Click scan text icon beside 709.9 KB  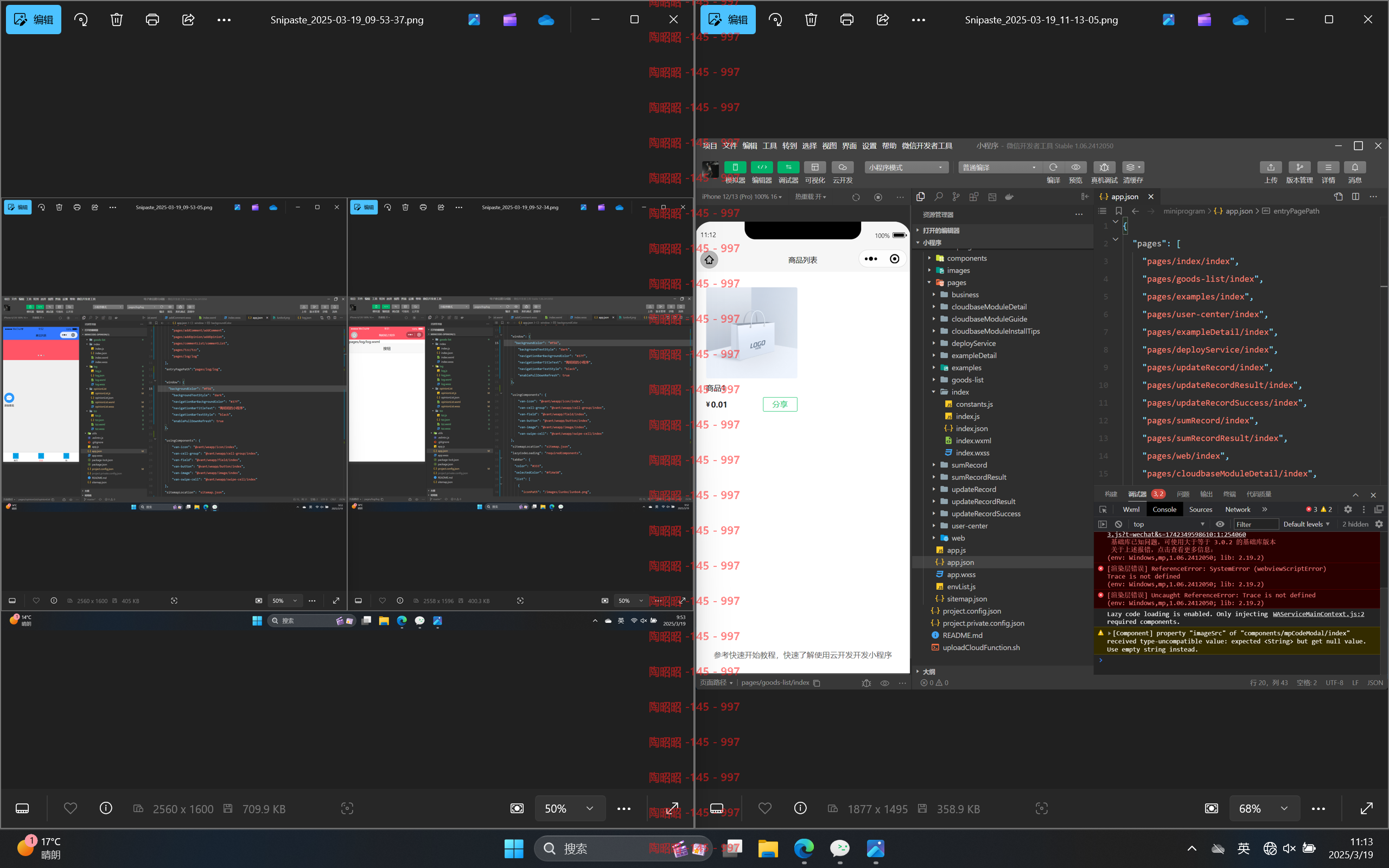347,808
